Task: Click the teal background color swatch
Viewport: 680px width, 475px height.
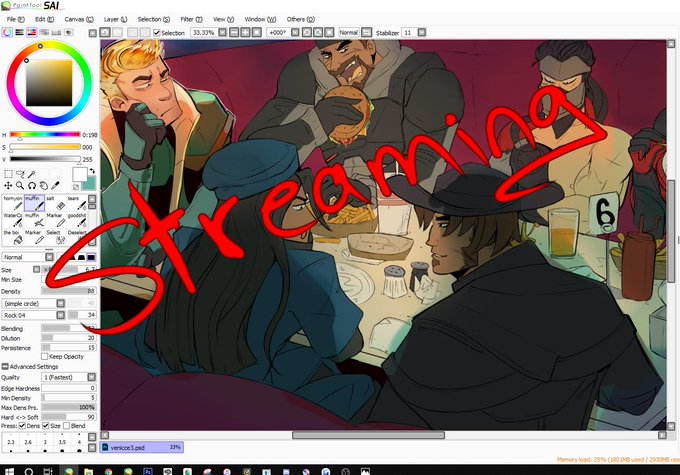Action: [x=89, y=184]
